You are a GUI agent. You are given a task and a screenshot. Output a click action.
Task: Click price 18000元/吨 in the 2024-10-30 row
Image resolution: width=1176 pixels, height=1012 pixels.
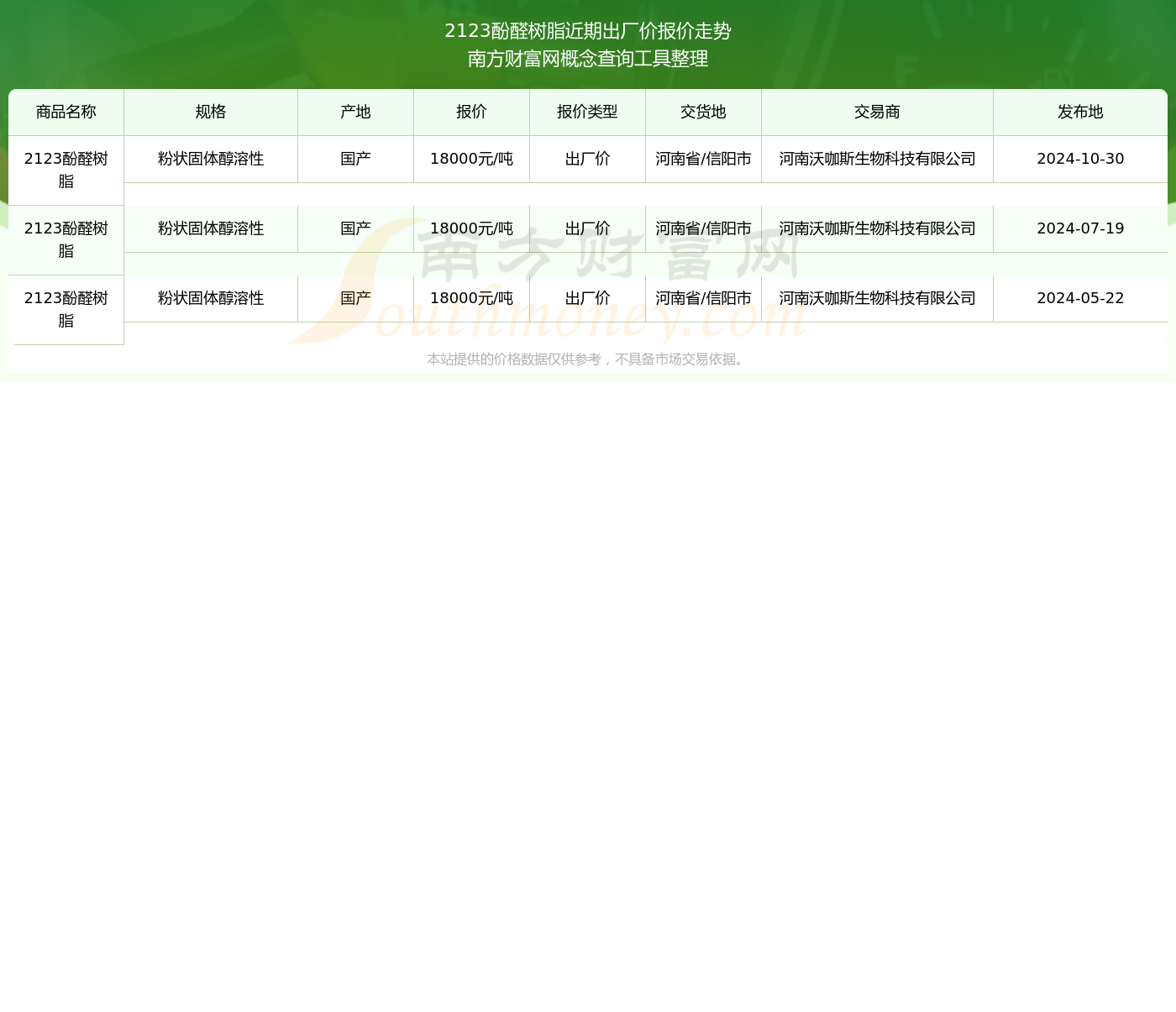pos(471,159)
